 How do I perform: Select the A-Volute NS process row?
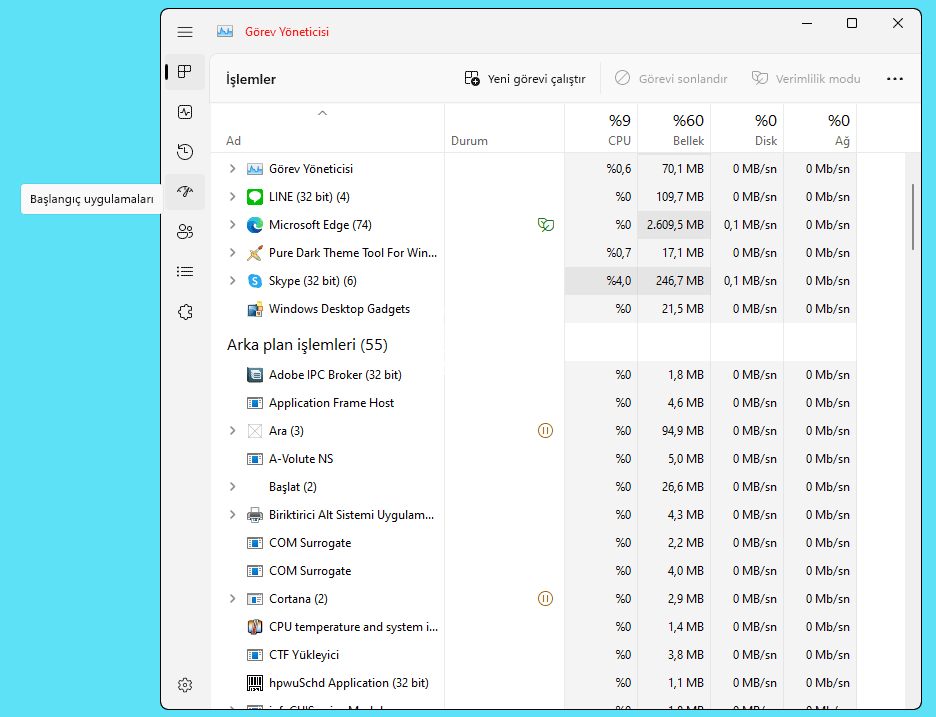click(534, 459)
